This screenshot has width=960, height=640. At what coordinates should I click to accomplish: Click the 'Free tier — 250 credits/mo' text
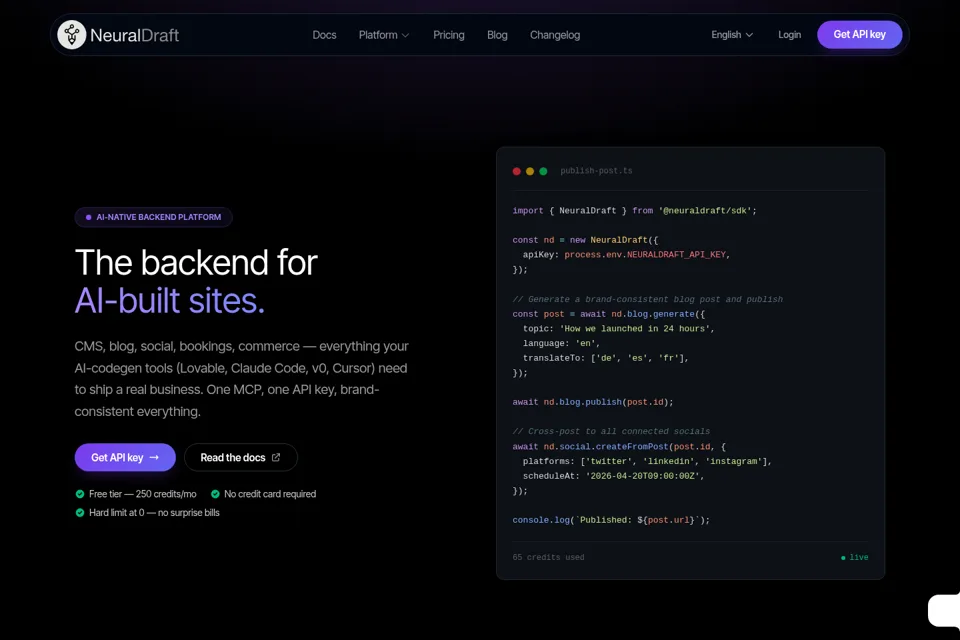pos(143,494)
